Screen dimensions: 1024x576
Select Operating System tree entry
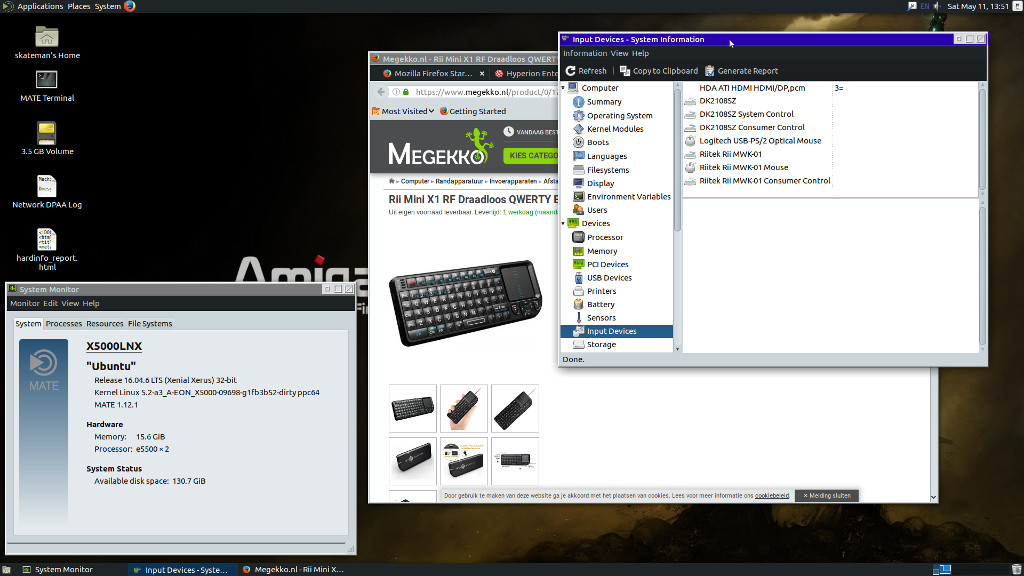(619, 116)
